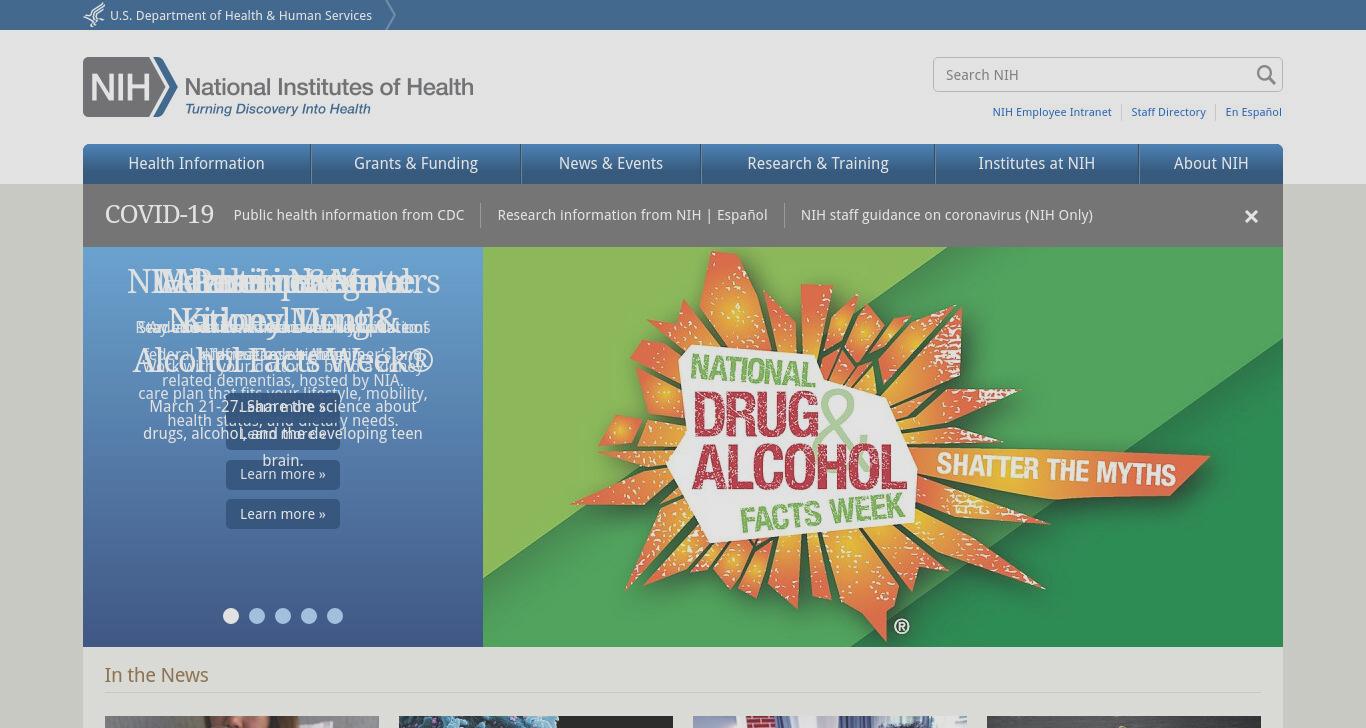Select the fifth carousel slide dot
1366x728 pixels.
(x=335, y=616)
